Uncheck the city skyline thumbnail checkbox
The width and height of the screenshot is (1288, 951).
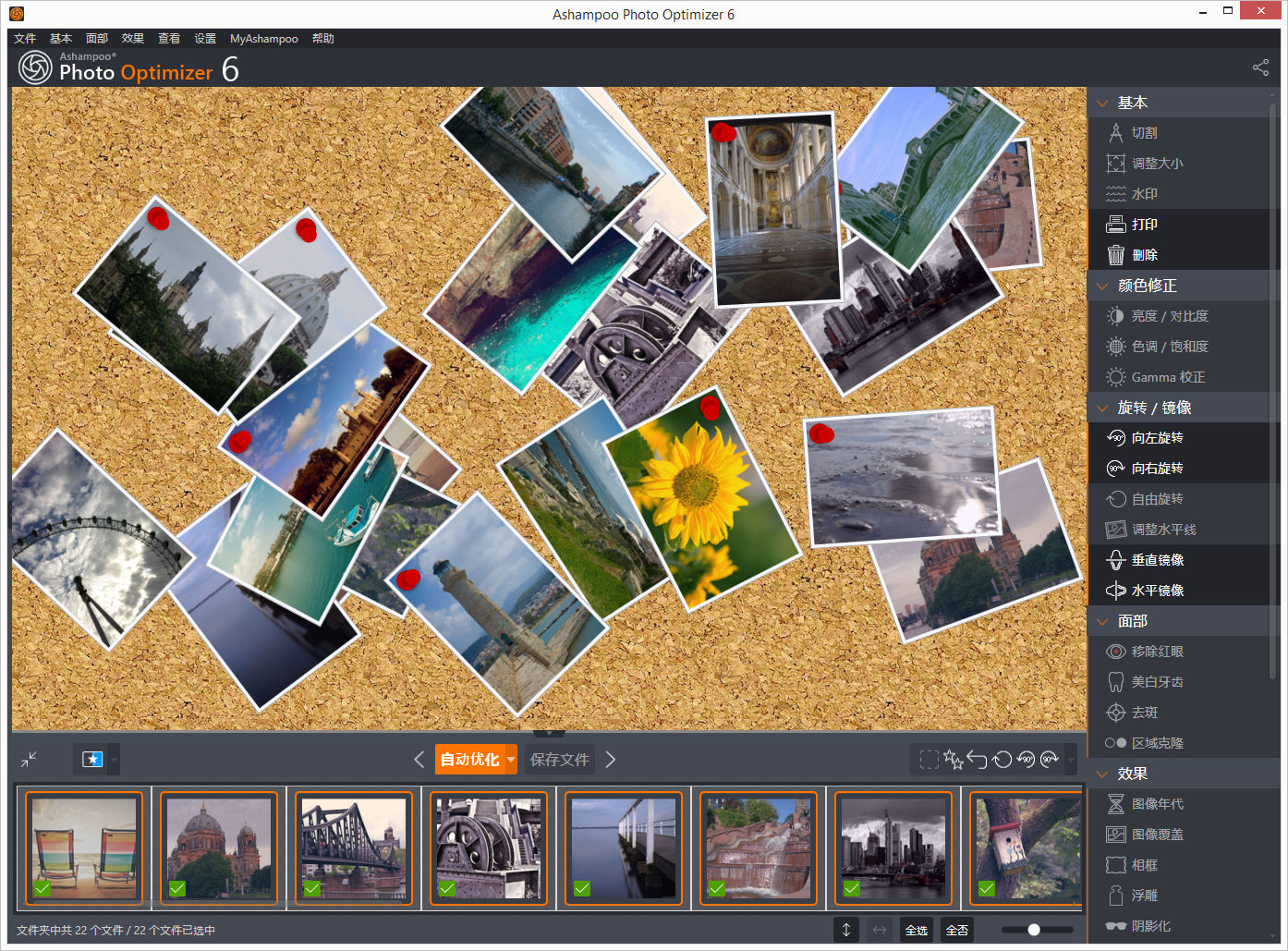pyautogui.click(x=852, y=889)
